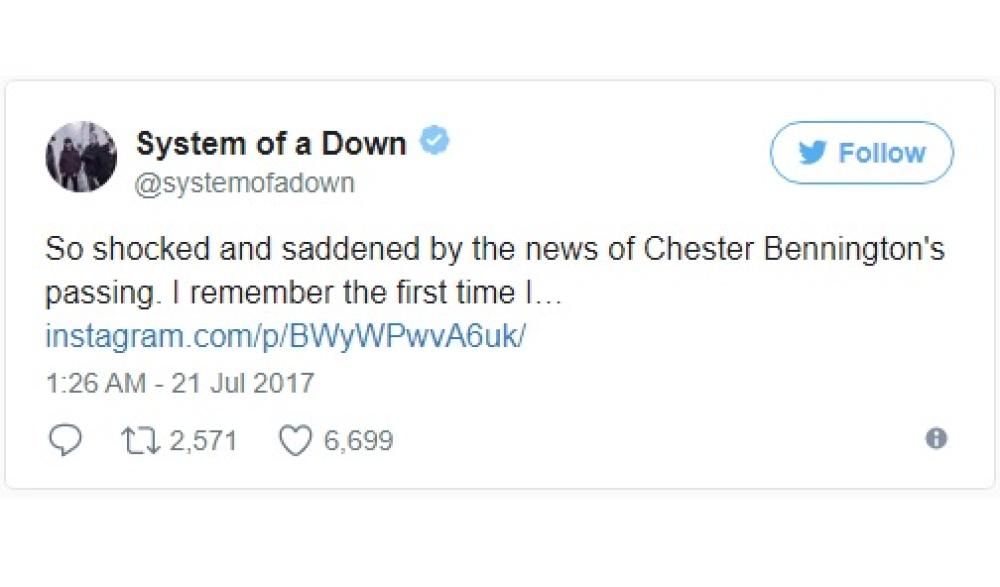Click the words "Chester Bennington's" in the tweet
The width and height of the screenshot is (1000, 587).
(793, 249)
